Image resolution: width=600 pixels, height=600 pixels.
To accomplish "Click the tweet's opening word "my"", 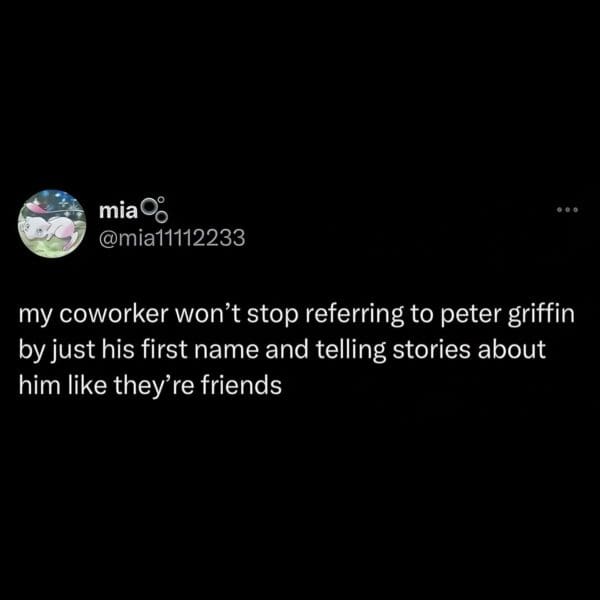I will [35, 316].
